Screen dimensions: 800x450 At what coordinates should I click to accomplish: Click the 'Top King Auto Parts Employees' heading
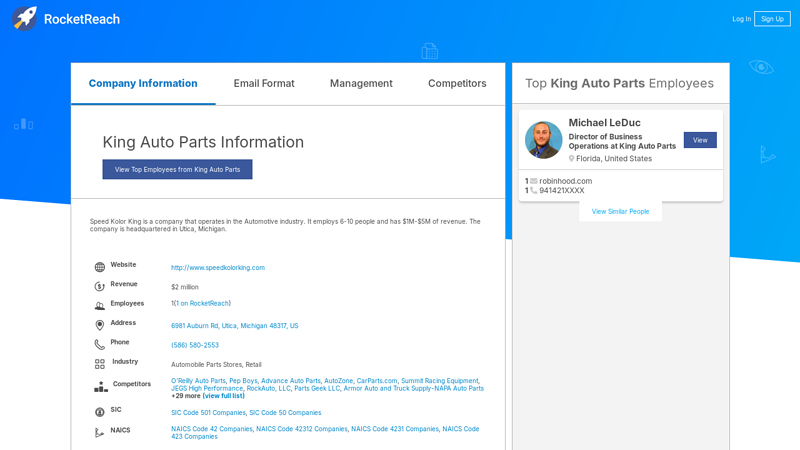619,83
